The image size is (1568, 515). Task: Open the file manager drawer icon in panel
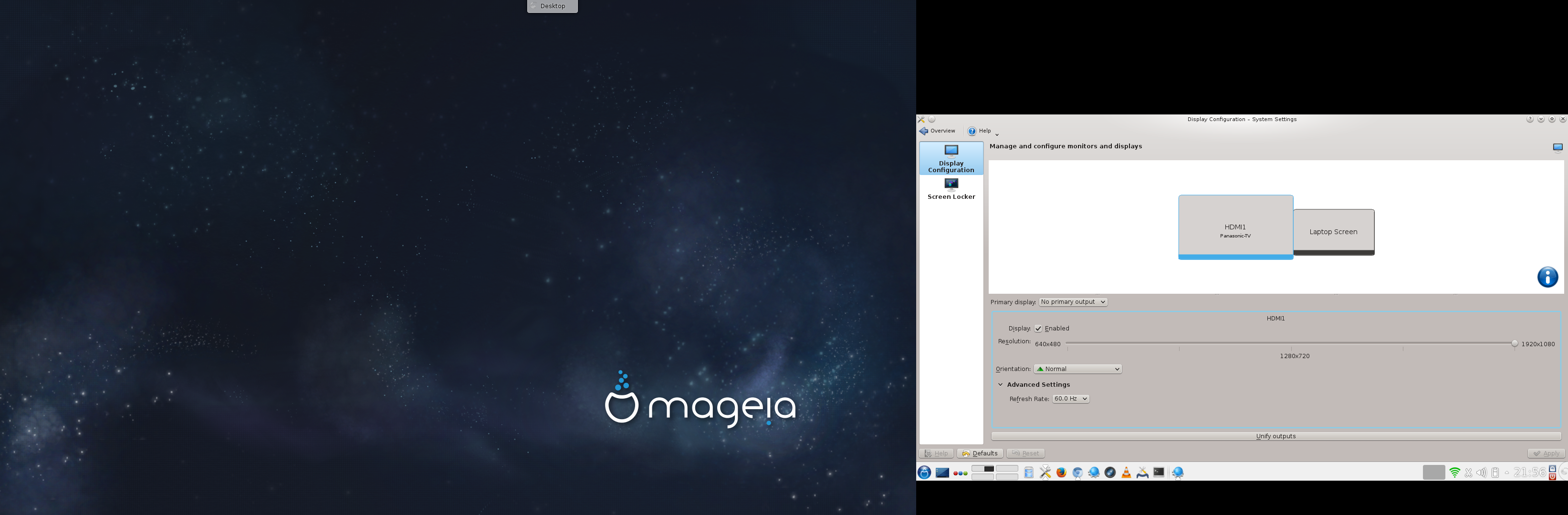click(x=1029, y=473)
